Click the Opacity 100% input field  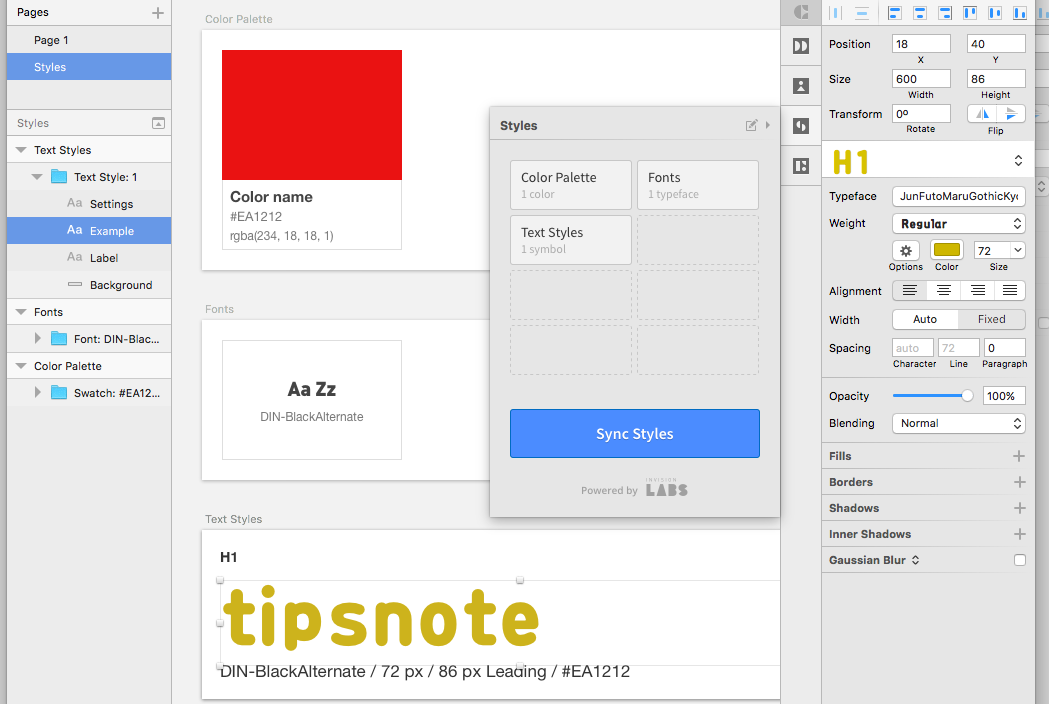(1004, 395)
